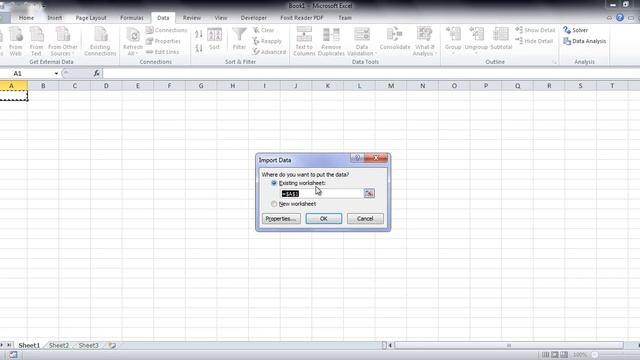
Task: Open Connections in the ribbon
Action: click(167, 30)
